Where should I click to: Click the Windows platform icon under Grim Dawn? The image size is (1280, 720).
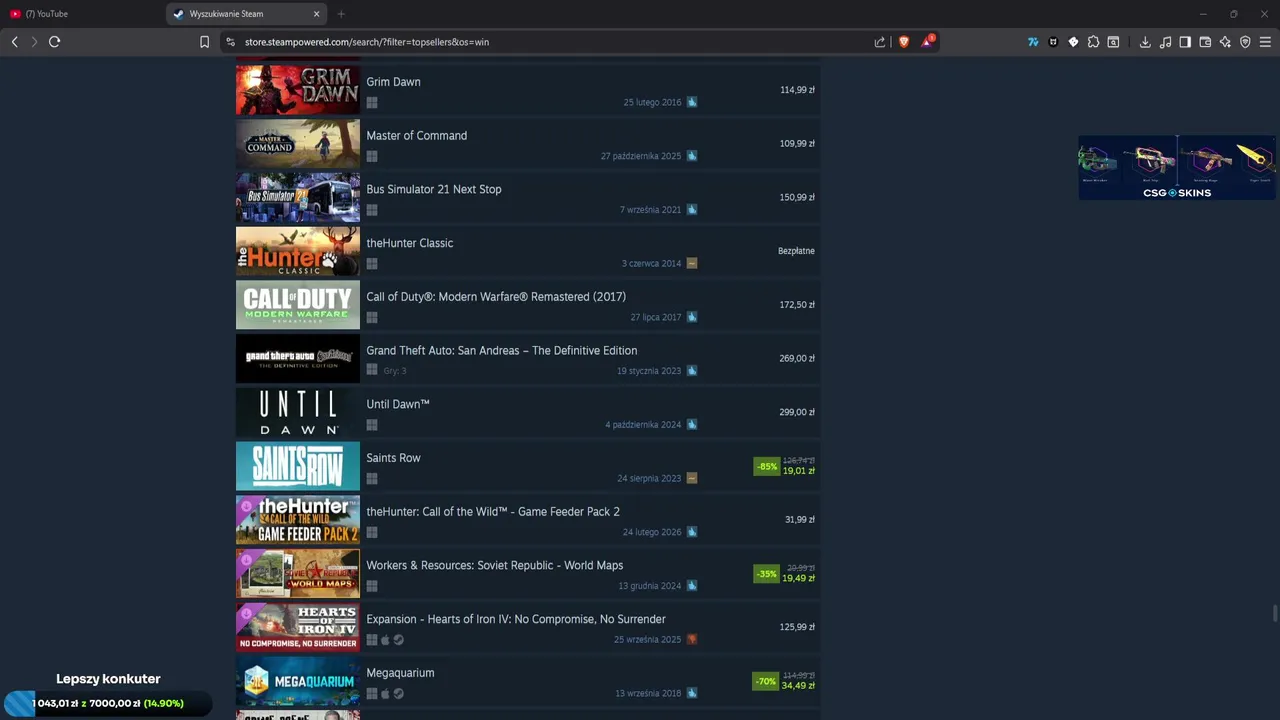[x=372, y=103]
